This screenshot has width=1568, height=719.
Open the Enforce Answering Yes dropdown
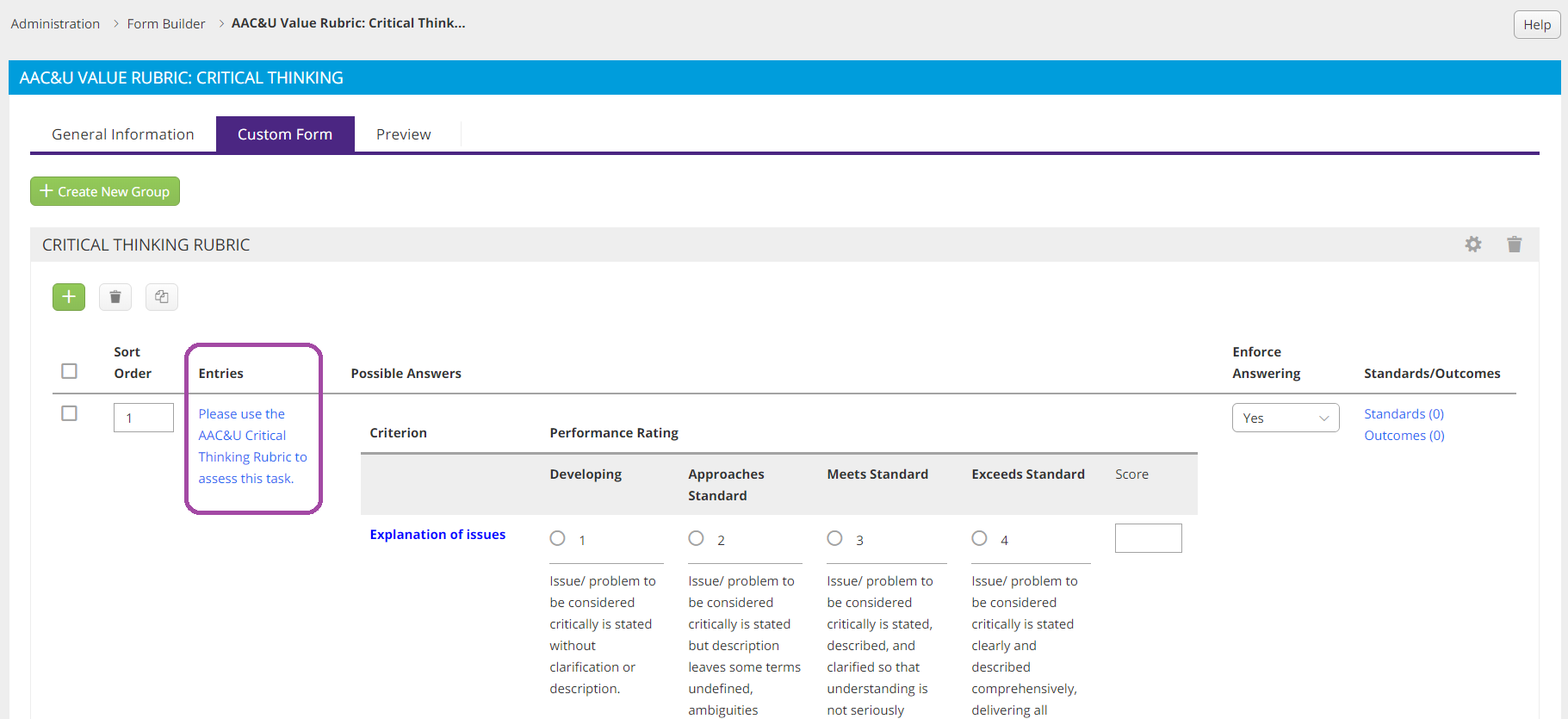click(x=1286, y=418)
